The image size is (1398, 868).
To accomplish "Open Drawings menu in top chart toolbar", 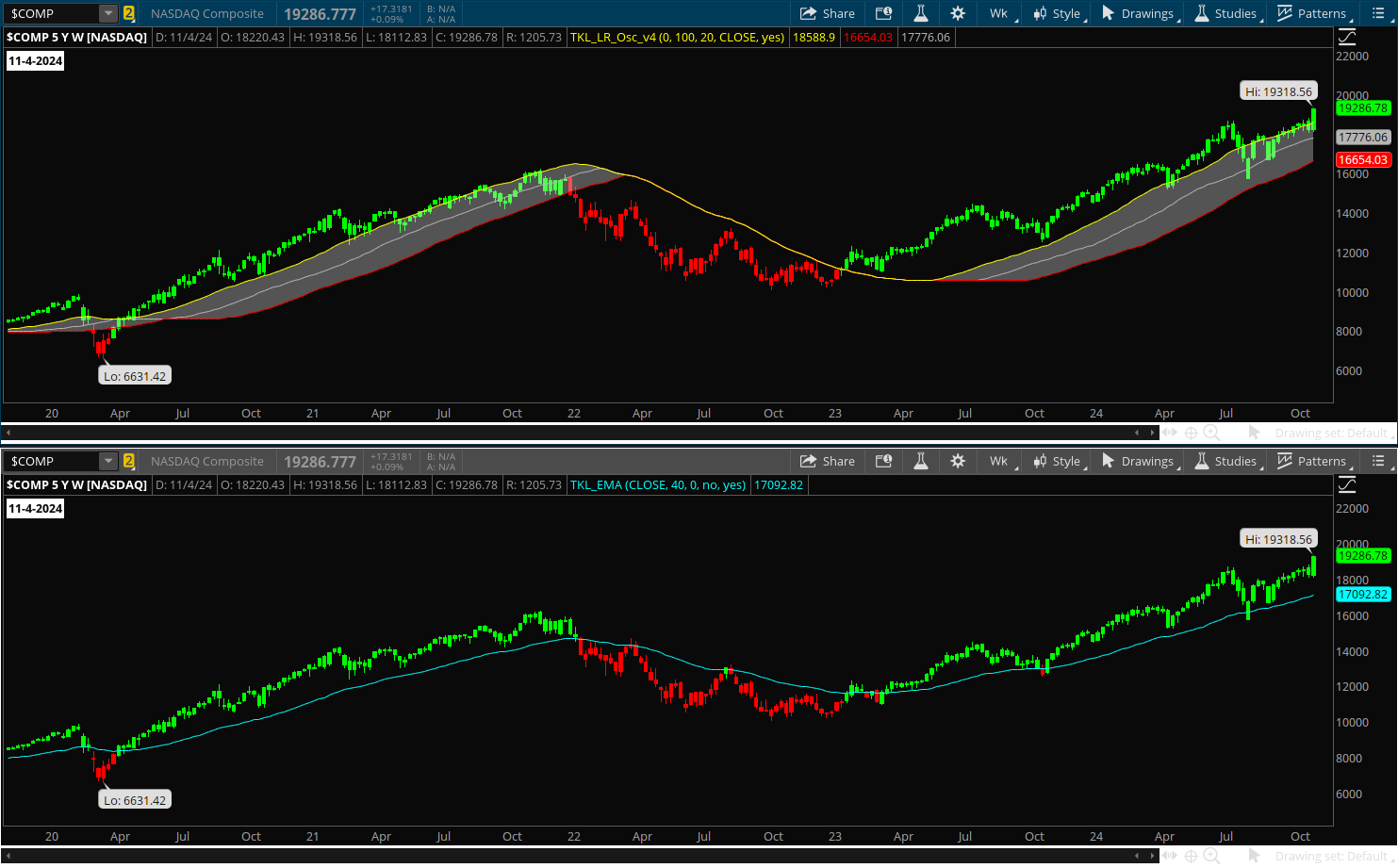I will tap(1139, 13).
